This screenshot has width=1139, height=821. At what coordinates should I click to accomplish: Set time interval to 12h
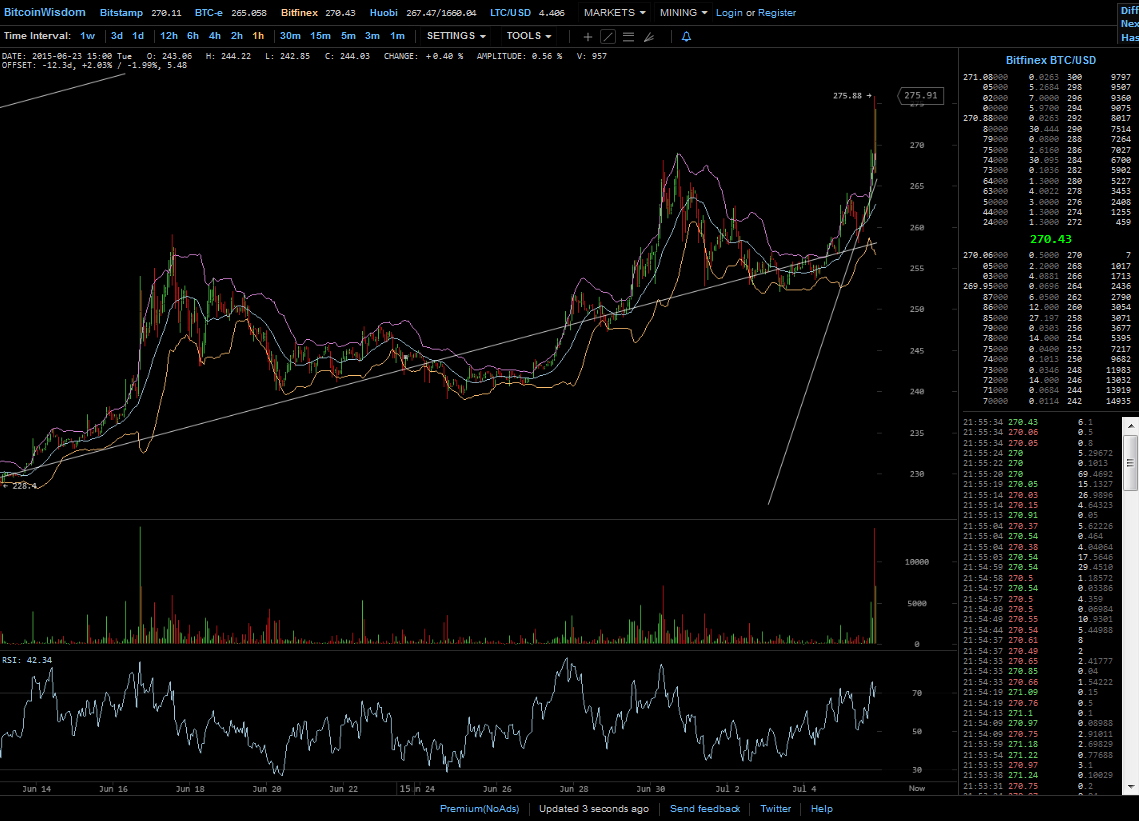tap(169, 36)
